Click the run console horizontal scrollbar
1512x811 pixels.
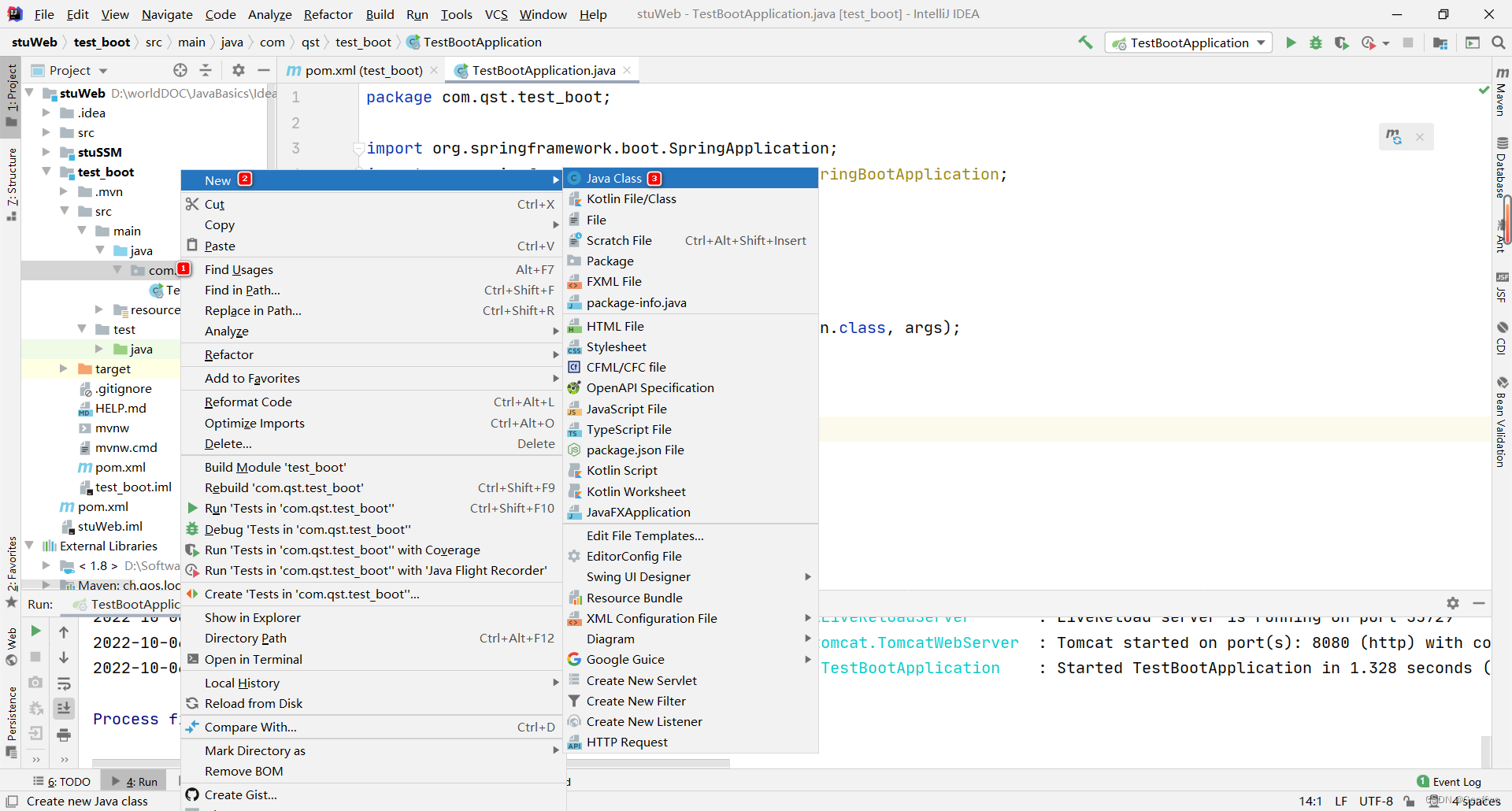click(412, 763)
